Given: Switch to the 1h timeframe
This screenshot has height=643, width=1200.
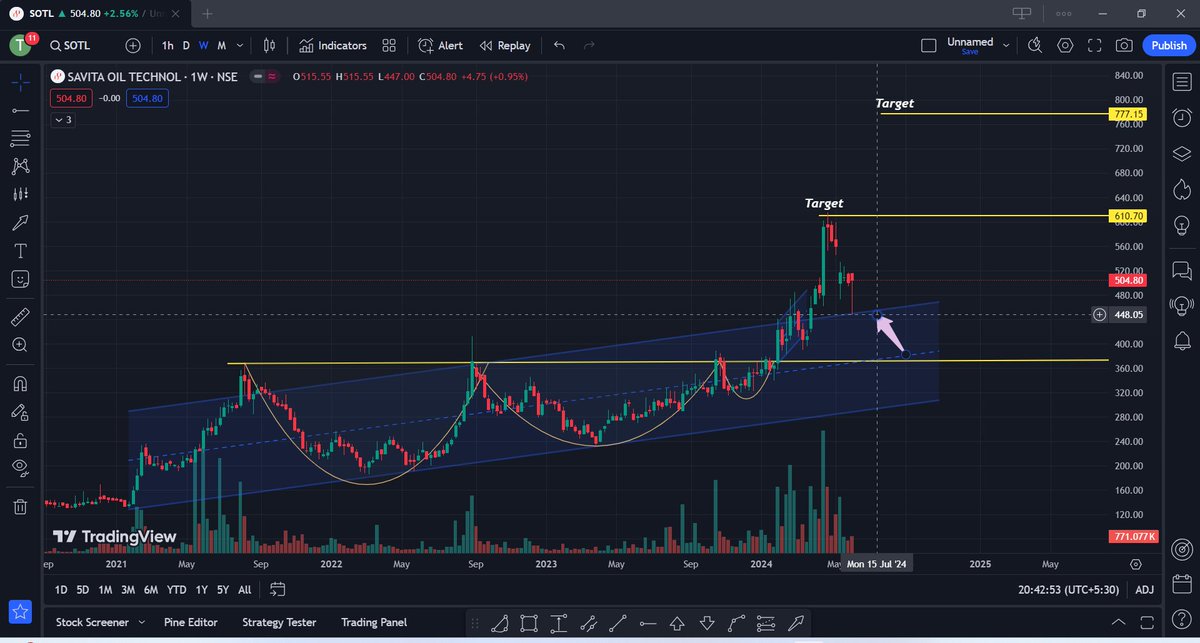Looking at the screenshot, I should pos(167,45).
